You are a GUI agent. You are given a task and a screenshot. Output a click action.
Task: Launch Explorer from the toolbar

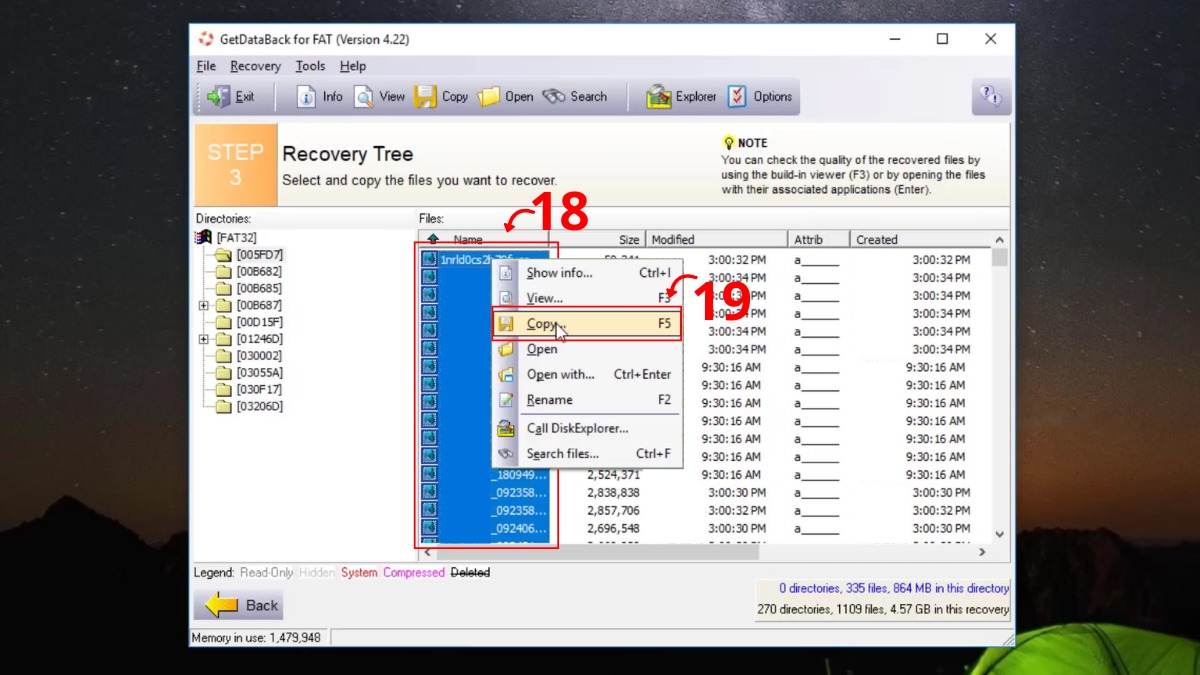pos(681,97)
